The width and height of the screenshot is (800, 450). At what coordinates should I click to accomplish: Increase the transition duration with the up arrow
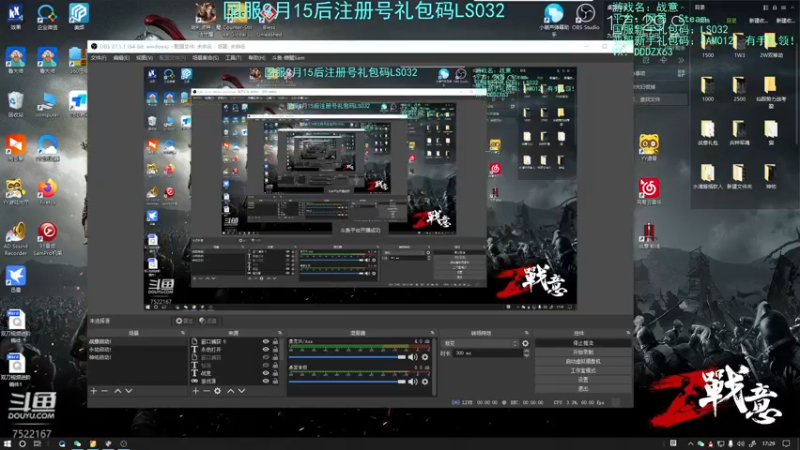tap(527, 351)
